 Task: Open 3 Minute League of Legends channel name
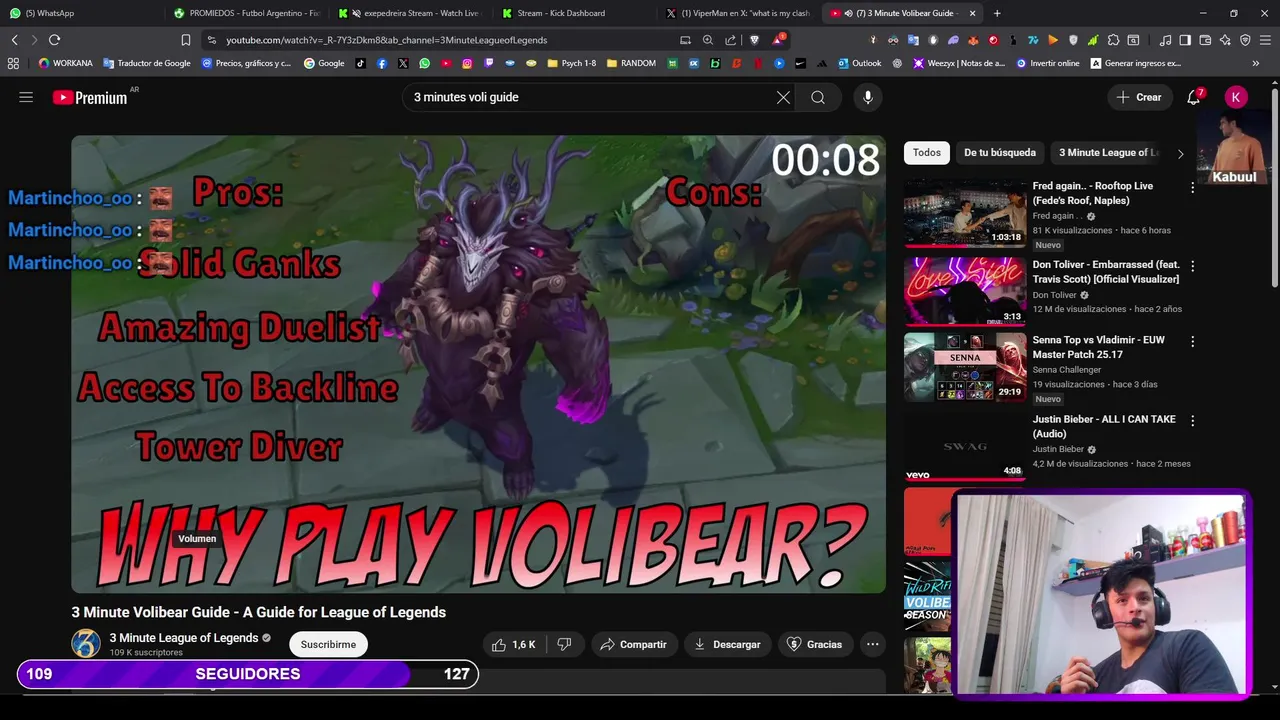[184, 638]
